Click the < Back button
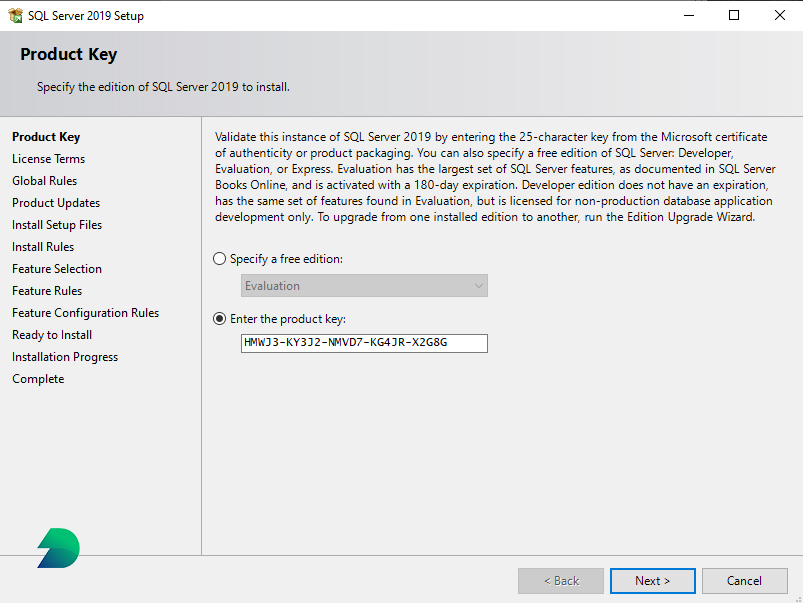Viewport: 803px width, 603px height. [561, 581]
